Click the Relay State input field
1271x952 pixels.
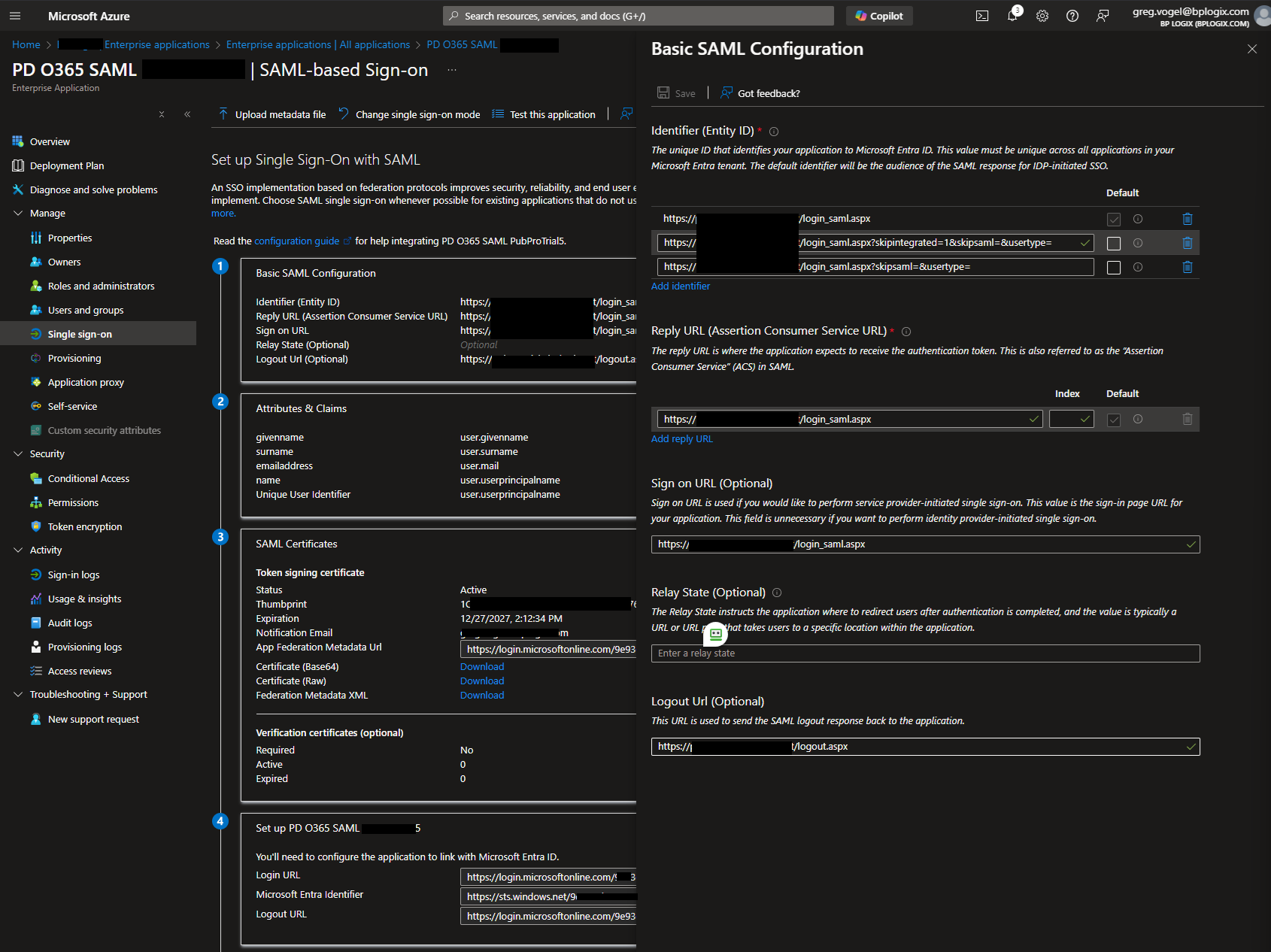coord(925,653)
